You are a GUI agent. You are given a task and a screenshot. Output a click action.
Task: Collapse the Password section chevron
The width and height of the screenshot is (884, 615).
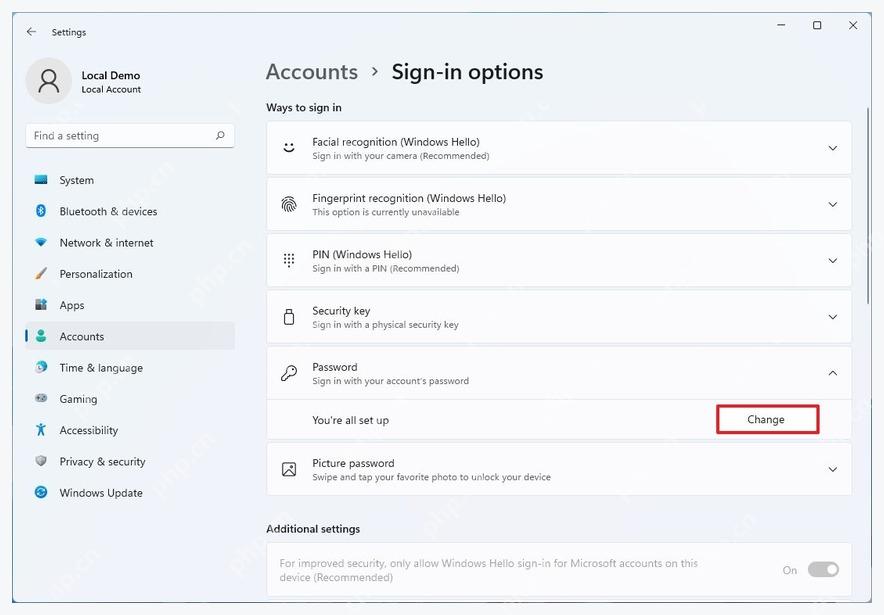pos(832,373)
